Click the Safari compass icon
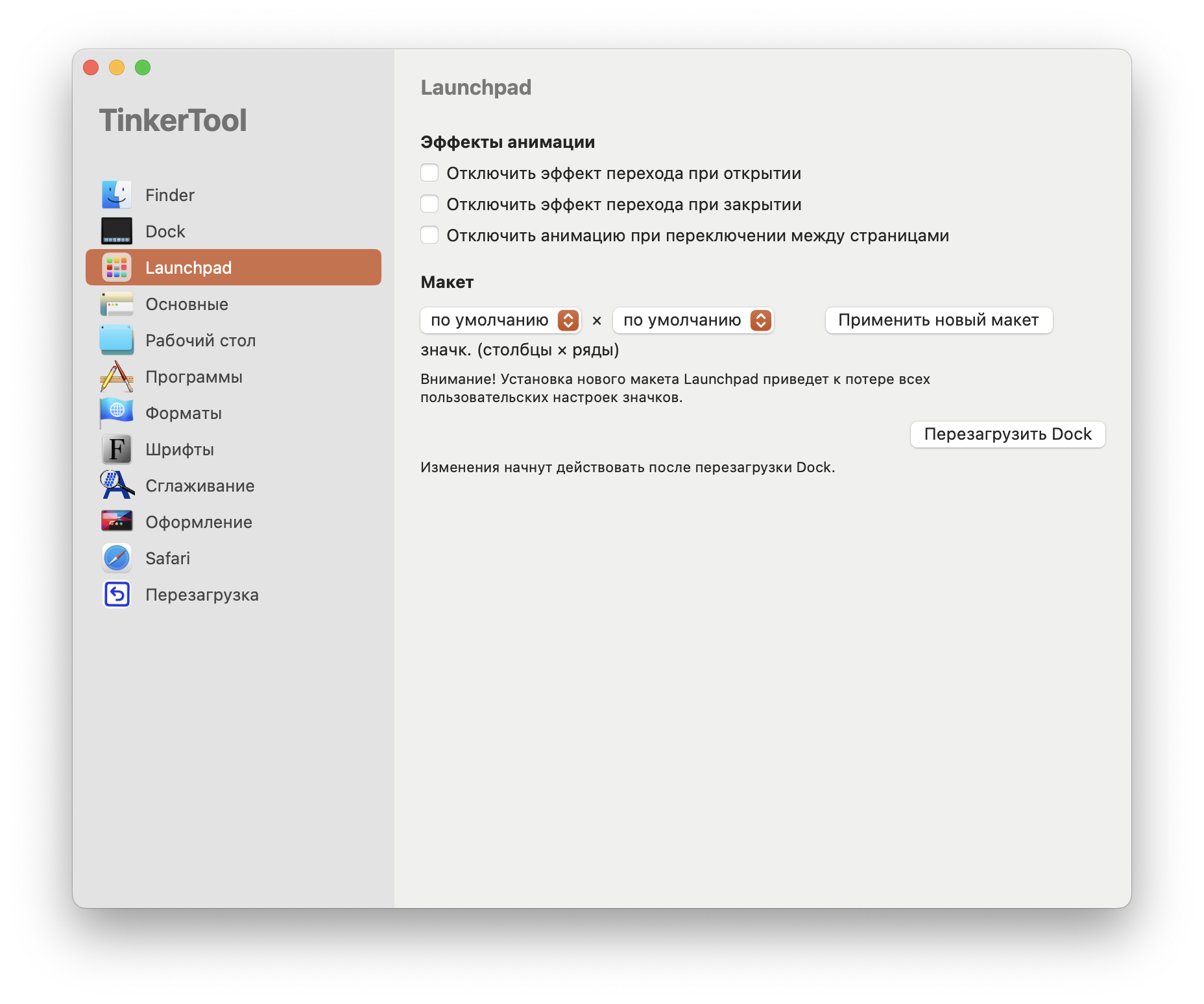The width and height of the screenshot is (1204, 1004). coord(117,558)
